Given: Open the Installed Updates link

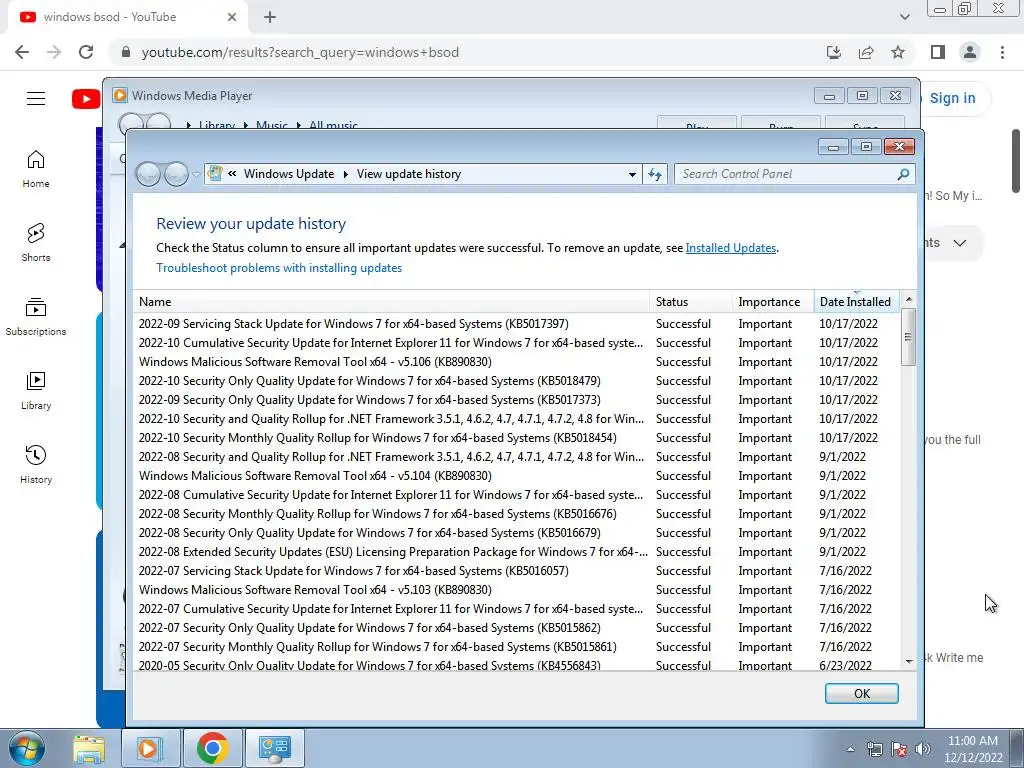Looking at the screenshot, I should pos(731,248).
